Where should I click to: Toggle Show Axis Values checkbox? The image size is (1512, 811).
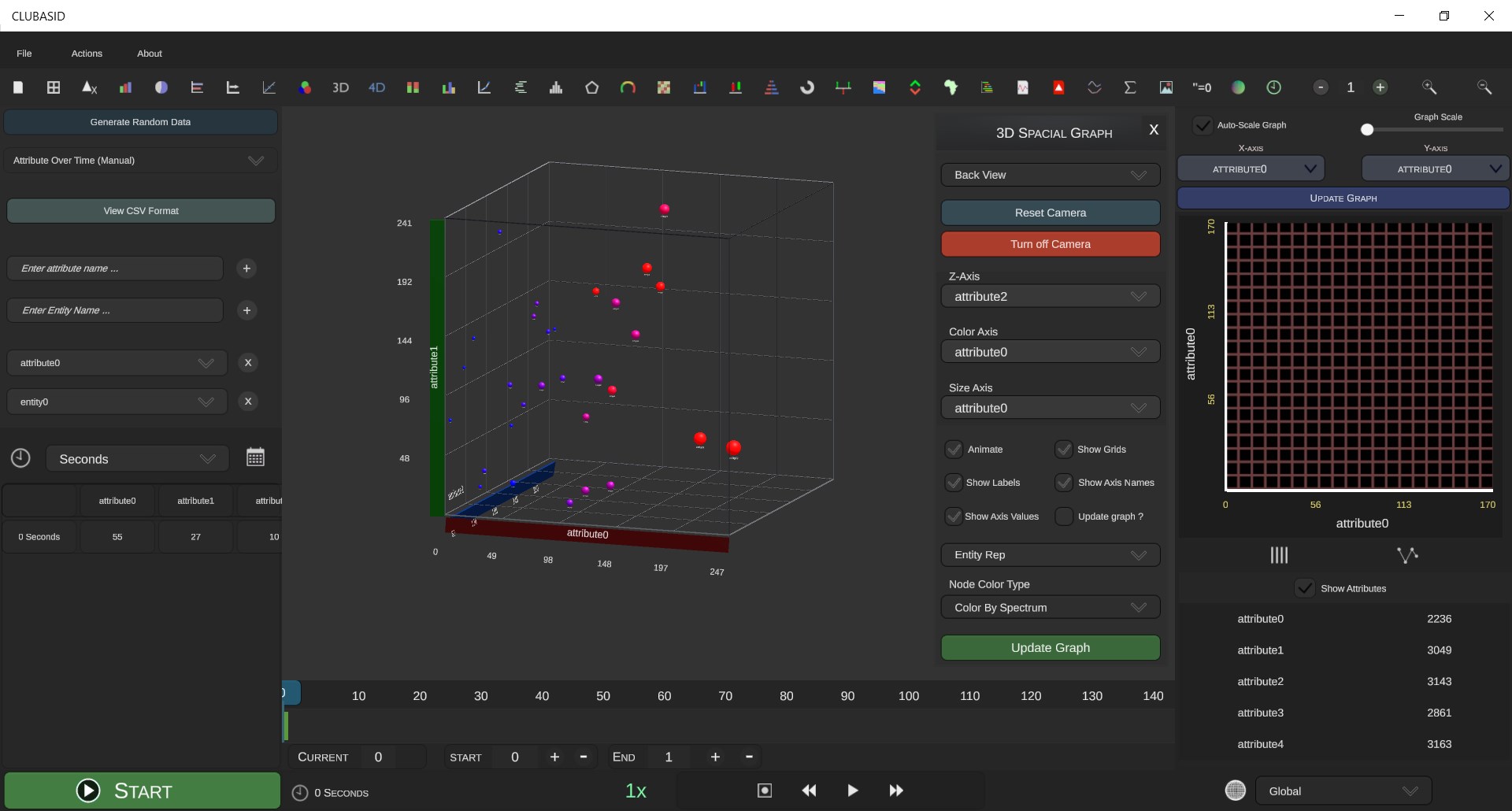[x=954, y=517]
